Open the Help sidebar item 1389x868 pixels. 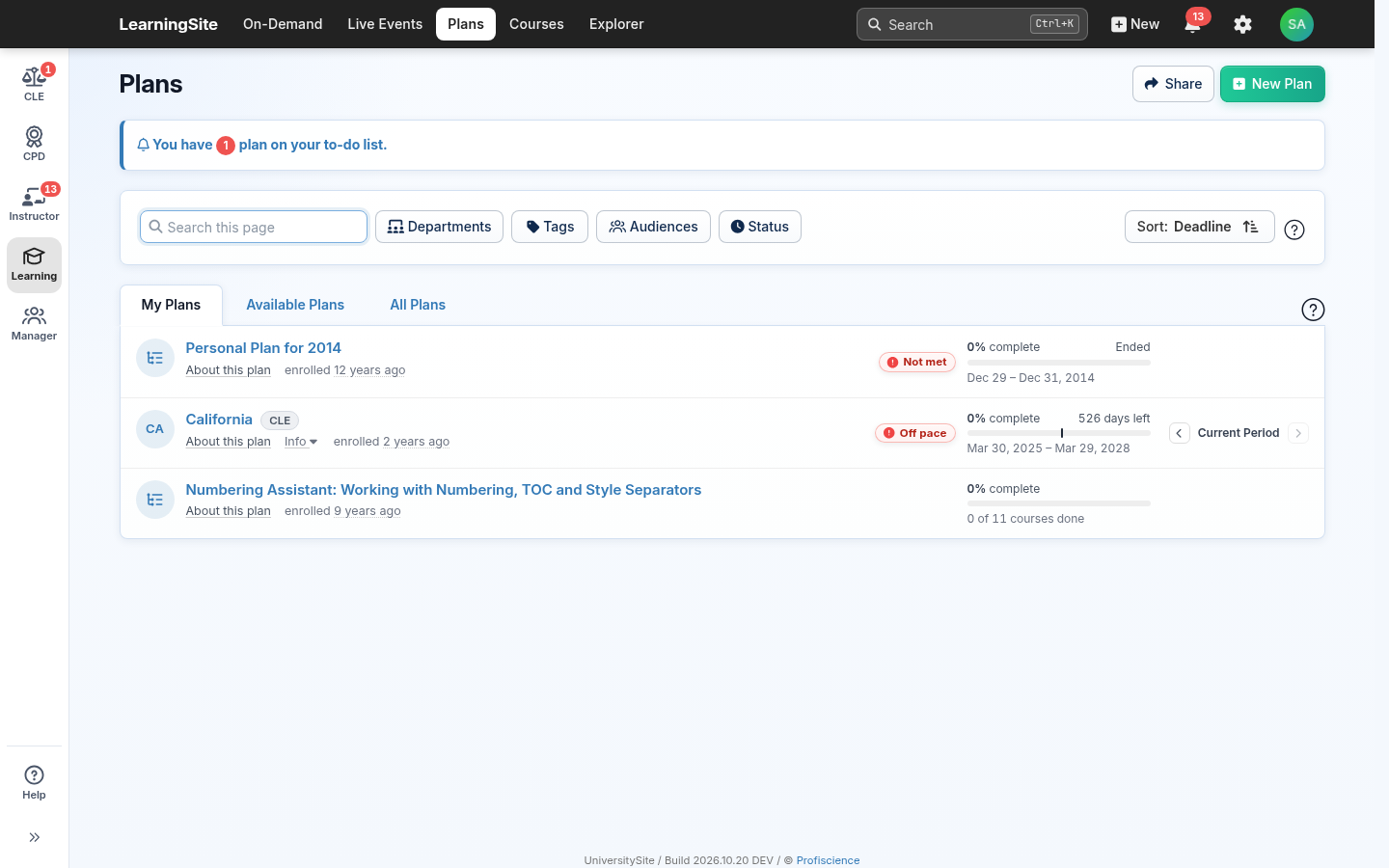(34, 782)
